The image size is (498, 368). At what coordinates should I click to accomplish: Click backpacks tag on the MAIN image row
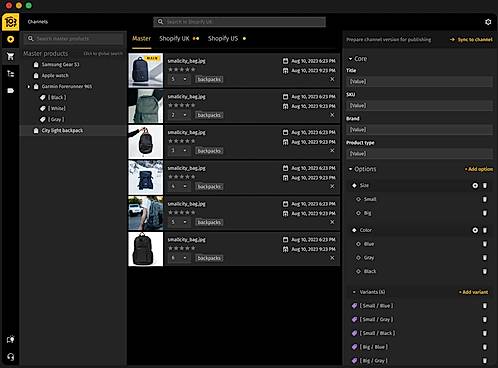click(x=209, y=79)
